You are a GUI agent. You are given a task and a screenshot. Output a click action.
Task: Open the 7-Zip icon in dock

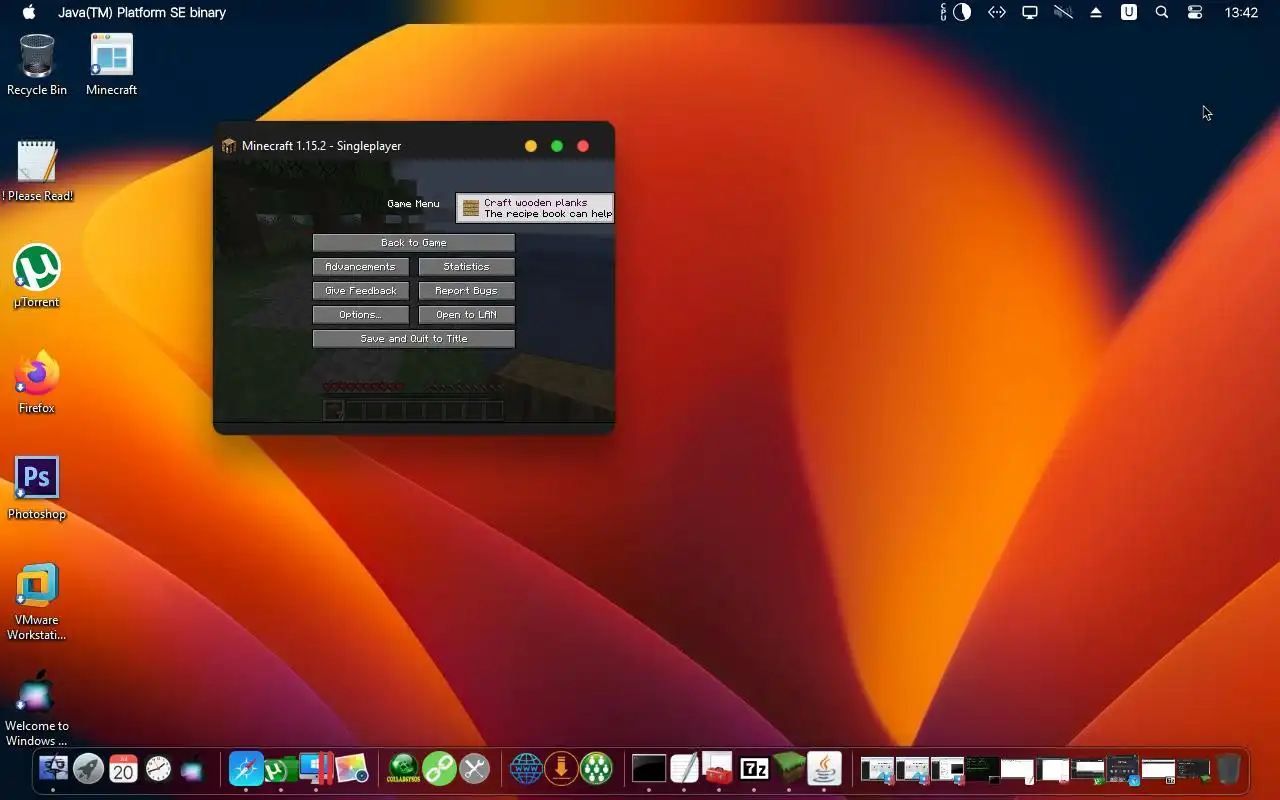tap(754, 769)
